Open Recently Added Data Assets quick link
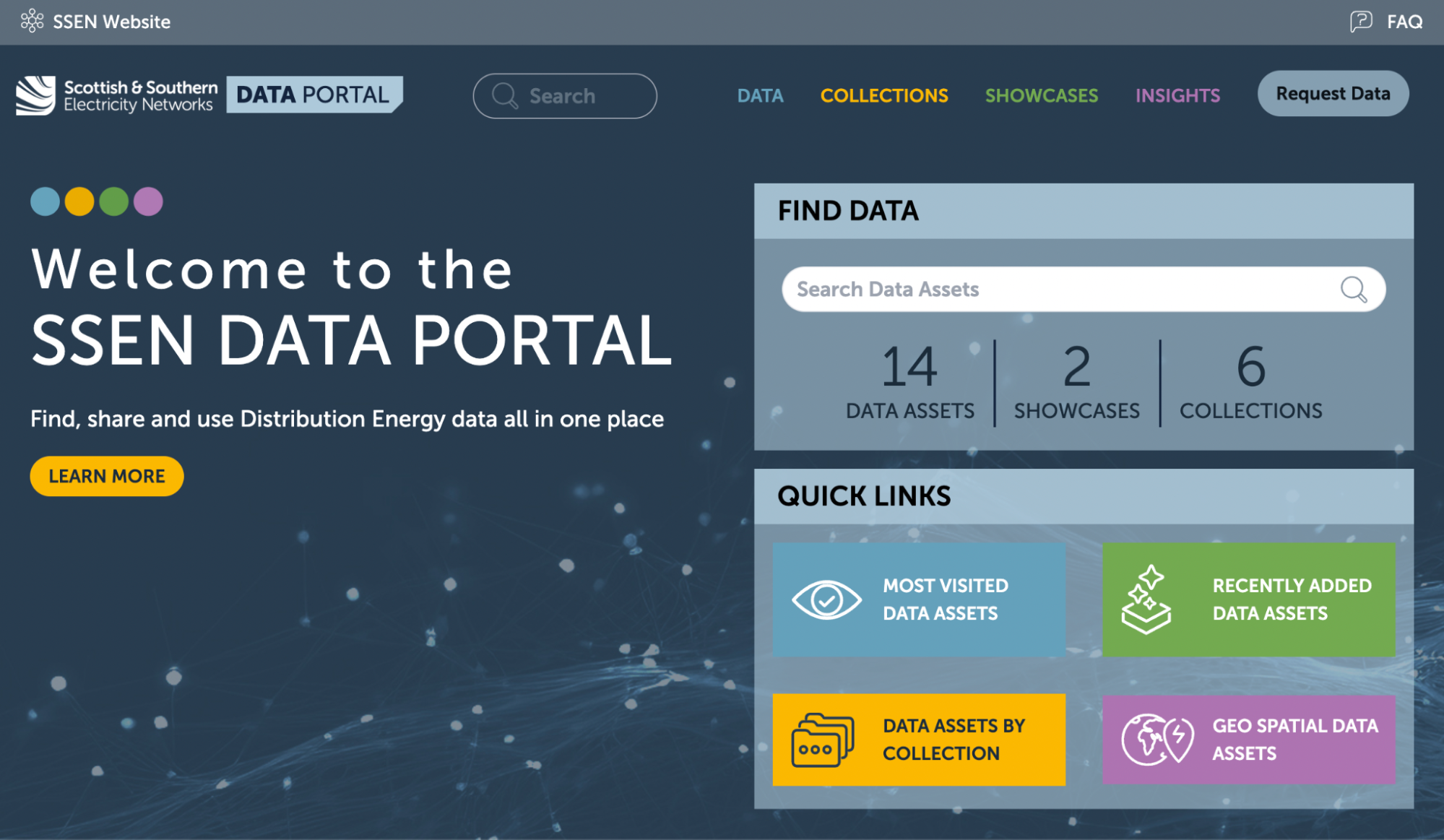Viewport: 1444px width, 840px height. [1249, 599]
